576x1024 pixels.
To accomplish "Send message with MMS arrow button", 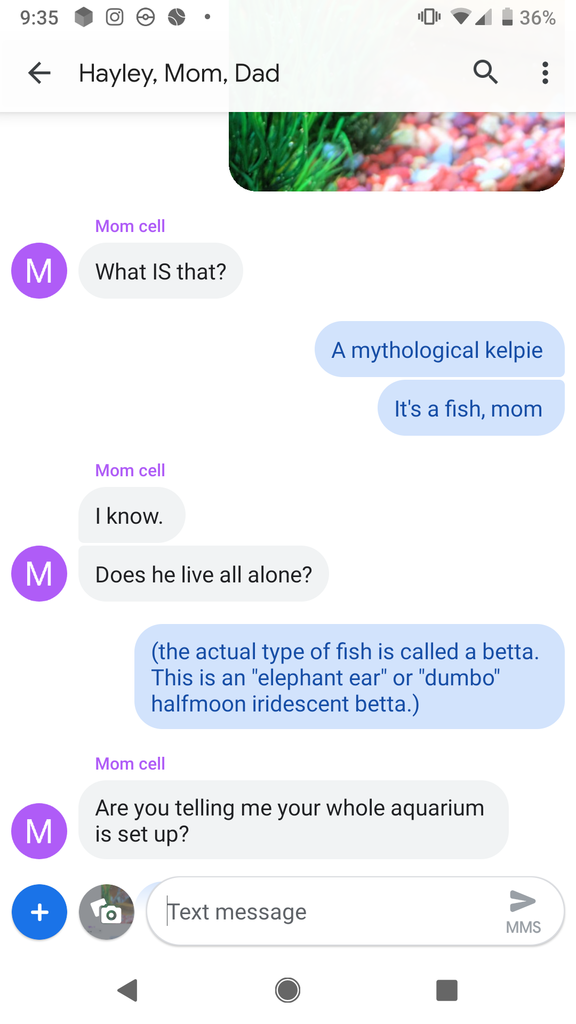I will point(522,912).
